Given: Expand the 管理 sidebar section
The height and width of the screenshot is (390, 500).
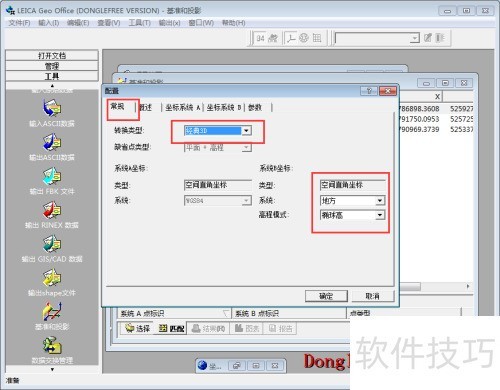Looking at the screenshot, I should point(52,66).
